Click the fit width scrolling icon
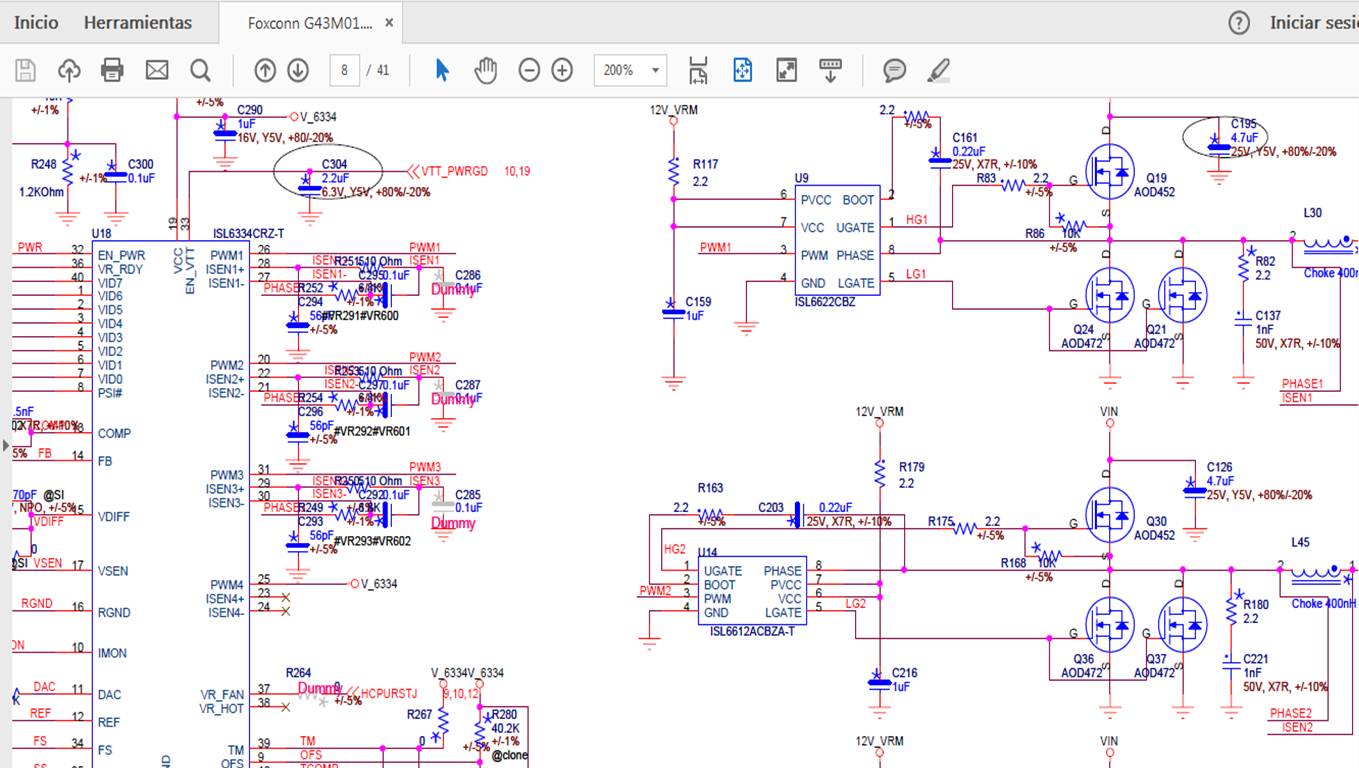Viewport: 1359px width, 768px height. click(699, 70)
